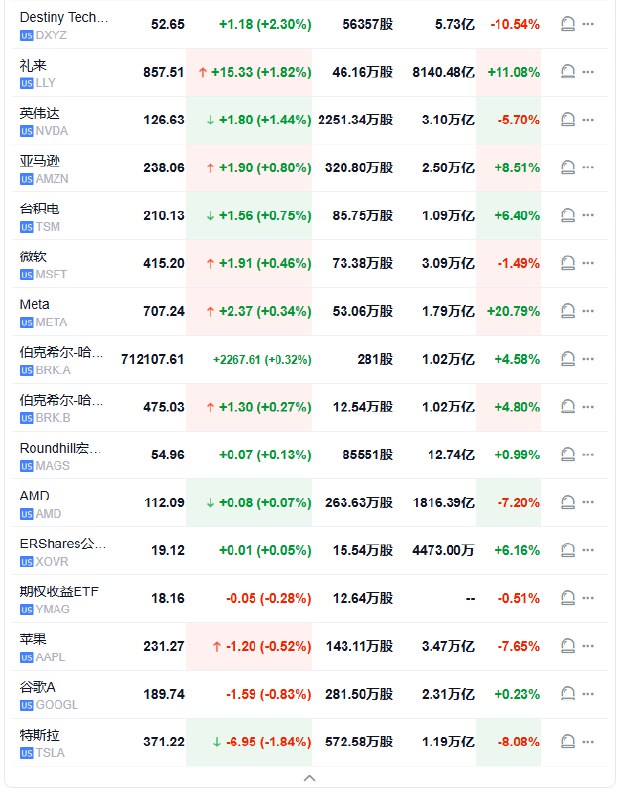This screenshot has height=800, width=620.
Task: Set alert bell for 微软 MSFT
Action: 567,263
